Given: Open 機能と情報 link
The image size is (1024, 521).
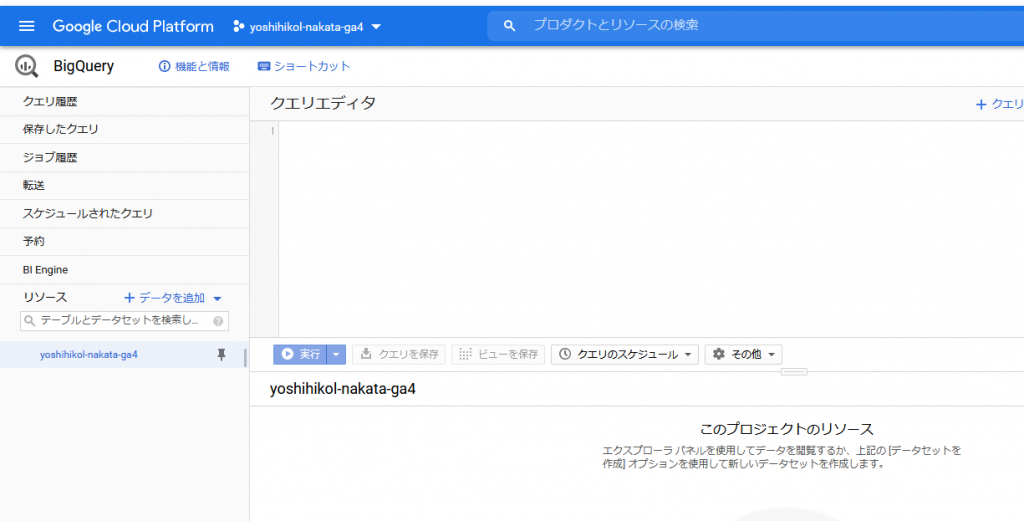Looking at the screenshot, I should 194,66.
